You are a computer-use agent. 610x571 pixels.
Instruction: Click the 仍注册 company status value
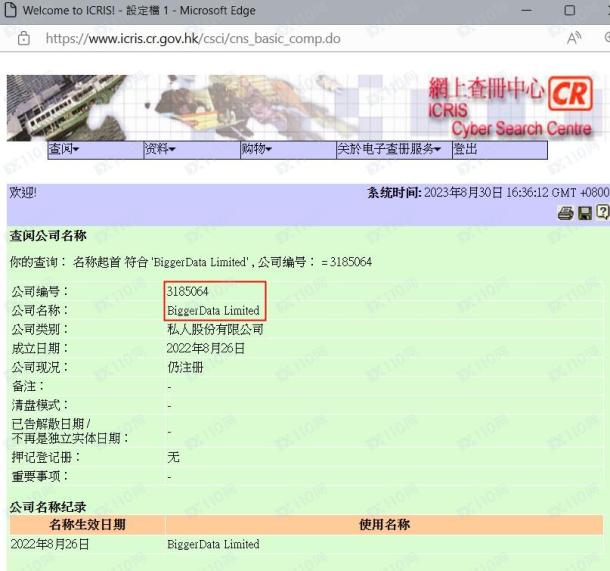tap(185, 367)
